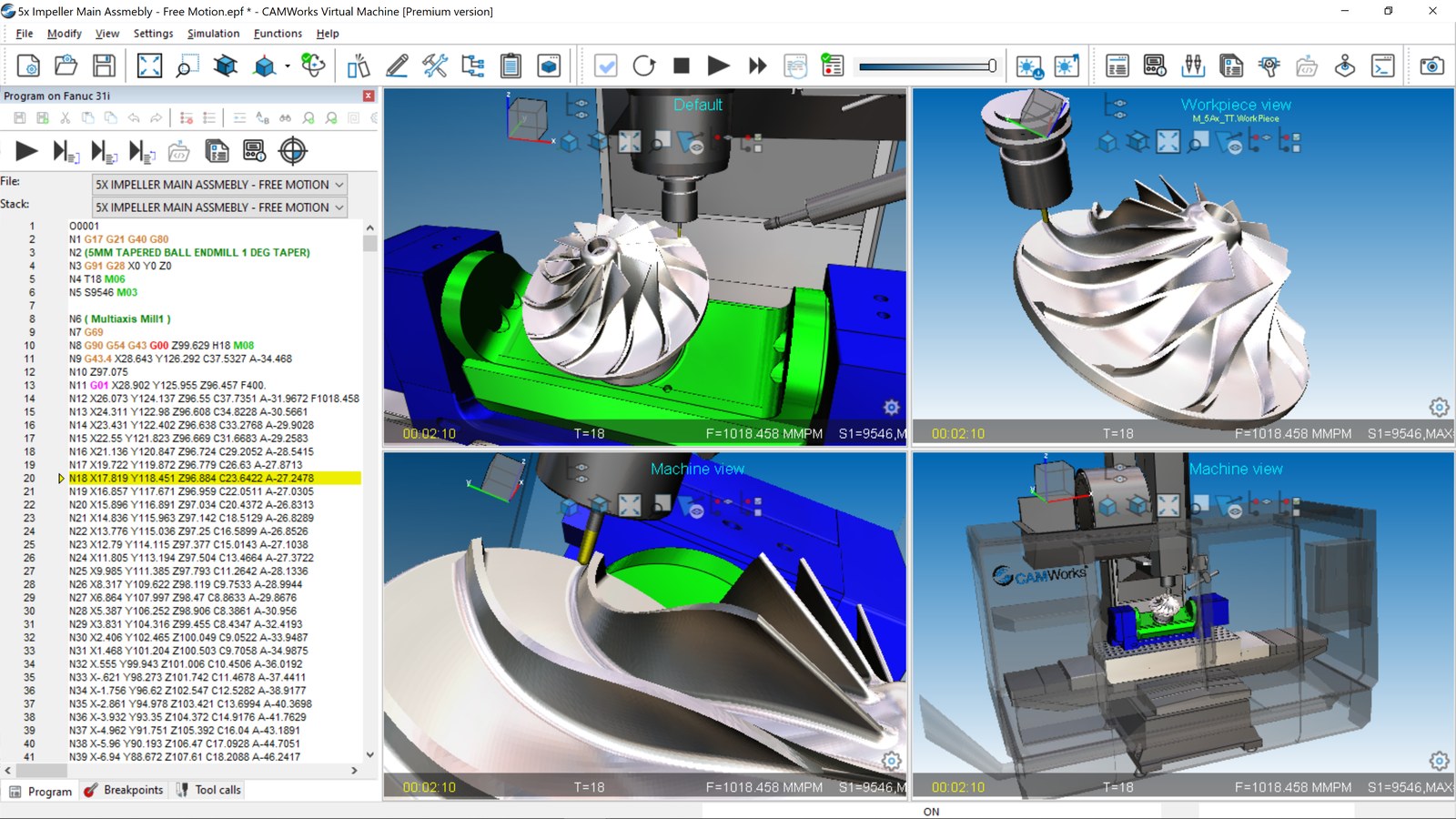Click the rotate-view orbit icon with the green check
The width and height of the screenshot is (1456, 819).
click(313, 66)
